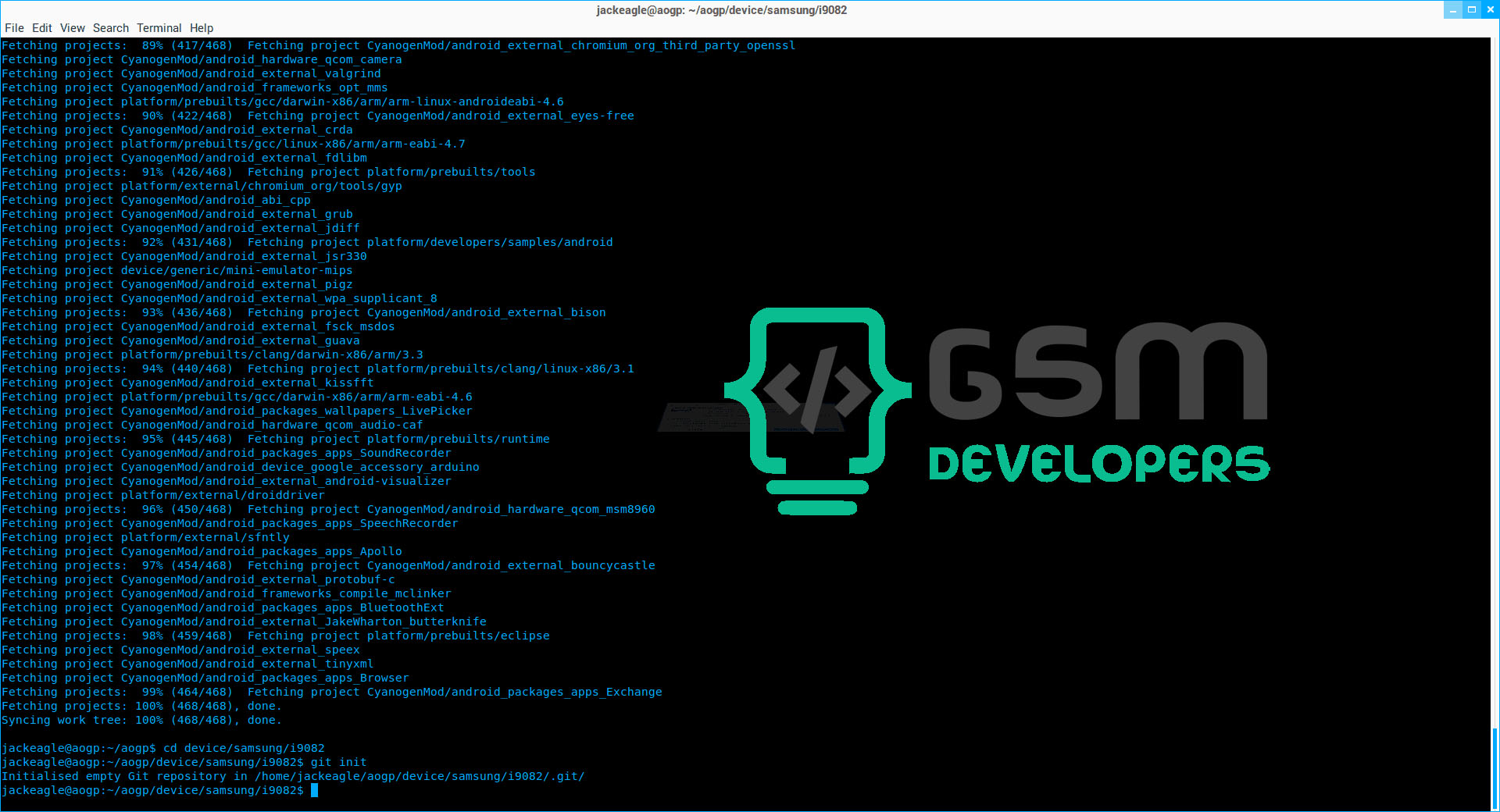
Task: Maximize the terminal window
Action: [1472, 9]
